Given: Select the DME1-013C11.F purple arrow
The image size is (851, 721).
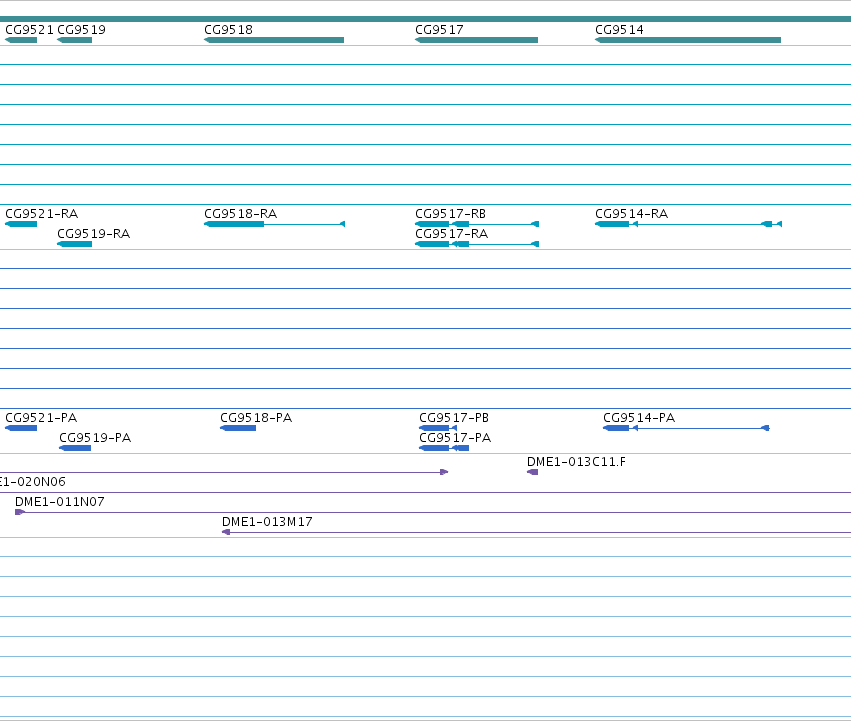Looking at the screenshot, I should (x=532, y=472).
